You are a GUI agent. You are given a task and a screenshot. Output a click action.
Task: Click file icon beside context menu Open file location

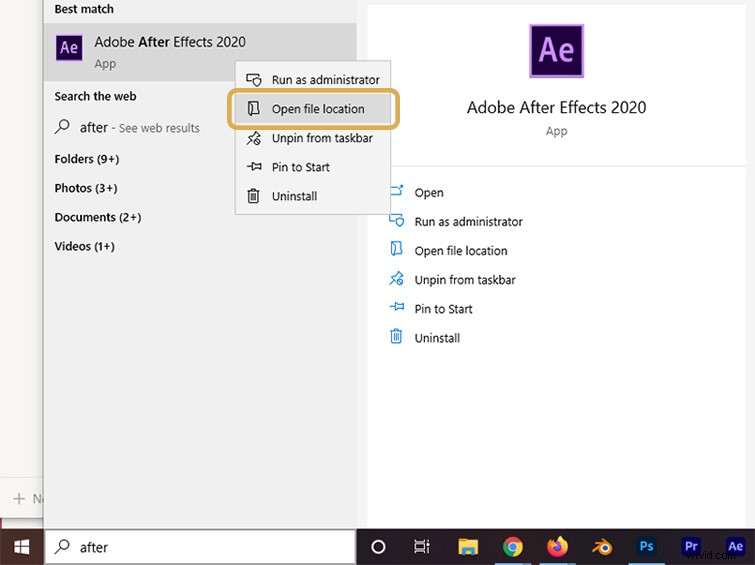253,108
